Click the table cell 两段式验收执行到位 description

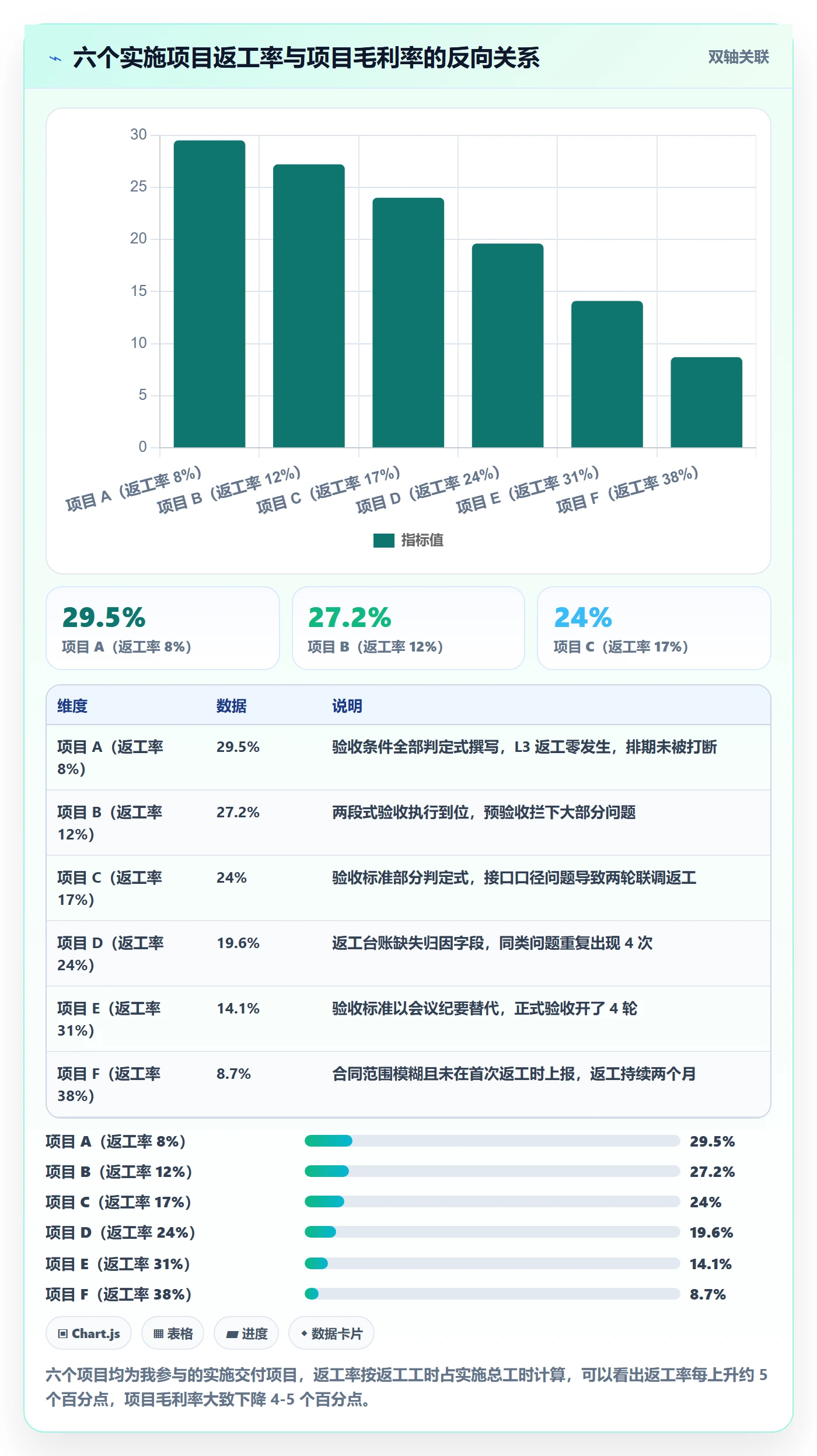484,812
